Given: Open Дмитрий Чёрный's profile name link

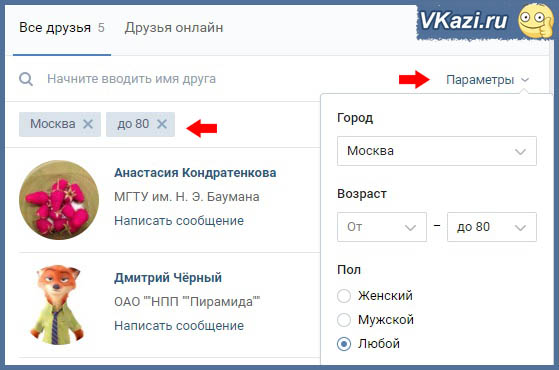Looking at the screenshot, I should tap(168, 278).
